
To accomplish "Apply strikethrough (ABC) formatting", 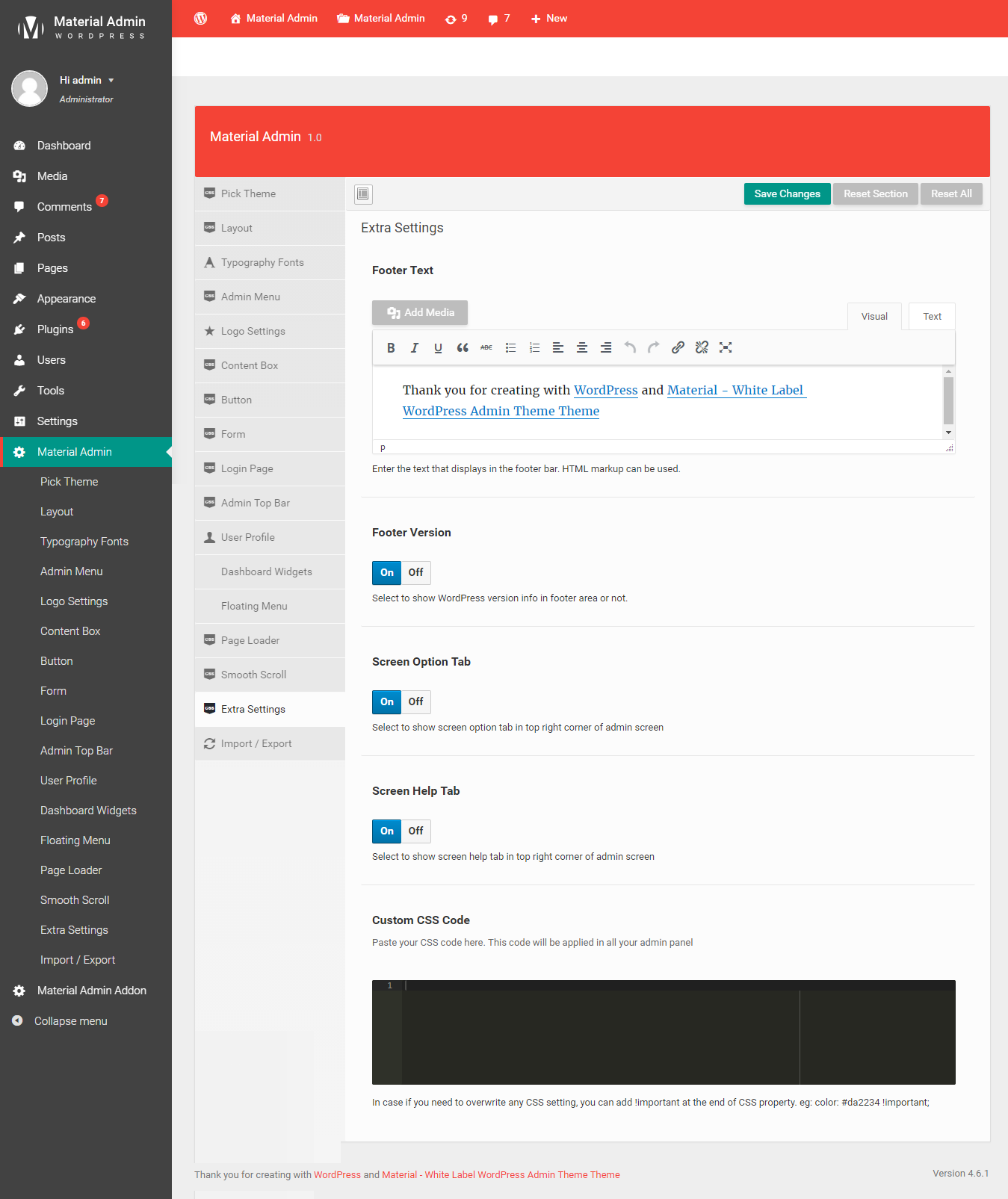I will (486, 347).
